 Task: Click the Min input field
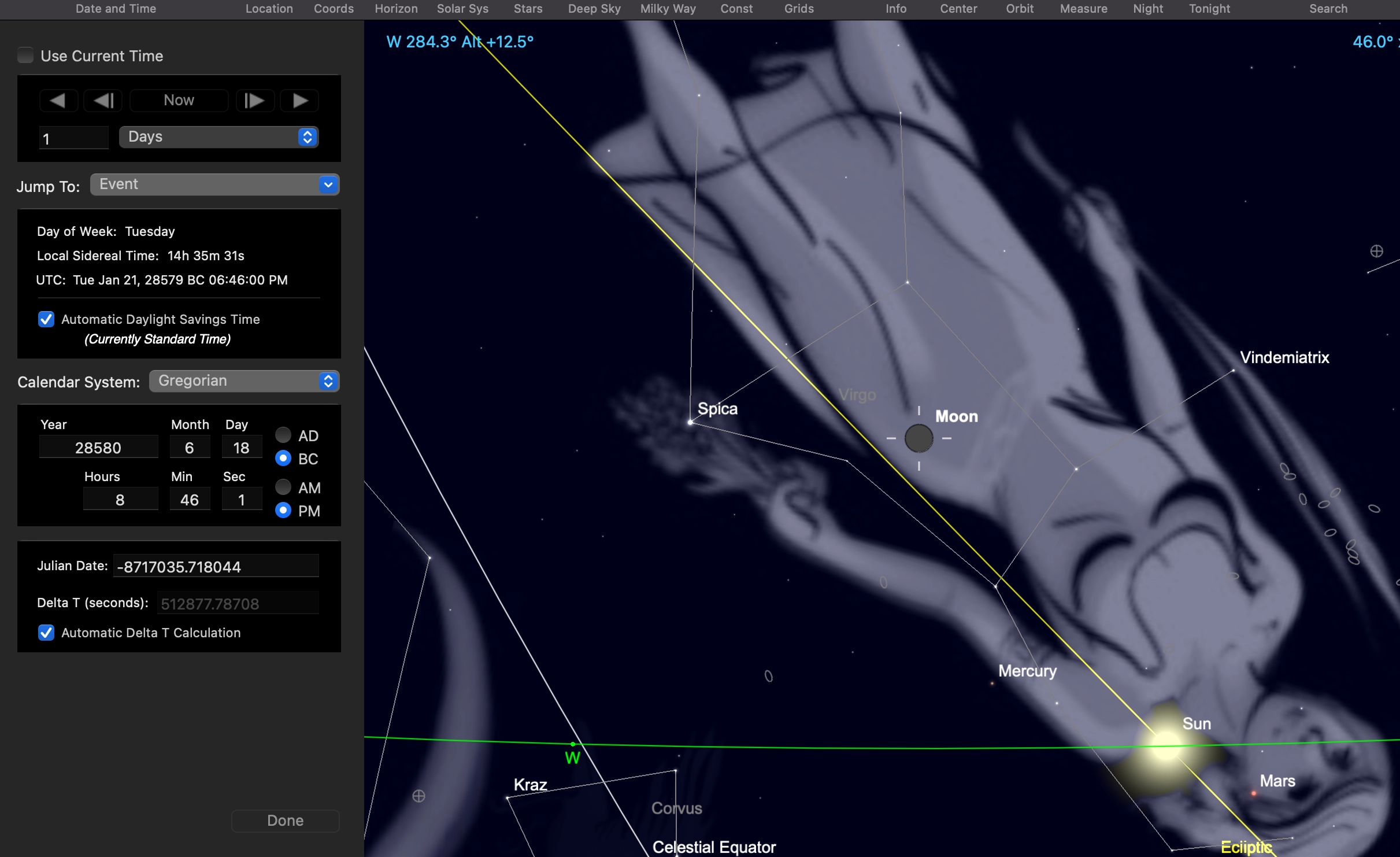click(190, 500)
